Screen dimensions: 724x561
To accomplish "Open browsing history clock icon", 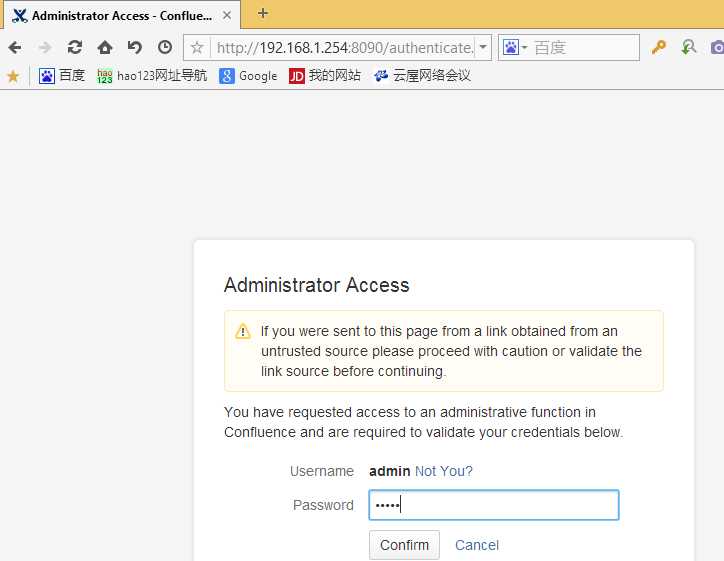I will pos(165,47).
